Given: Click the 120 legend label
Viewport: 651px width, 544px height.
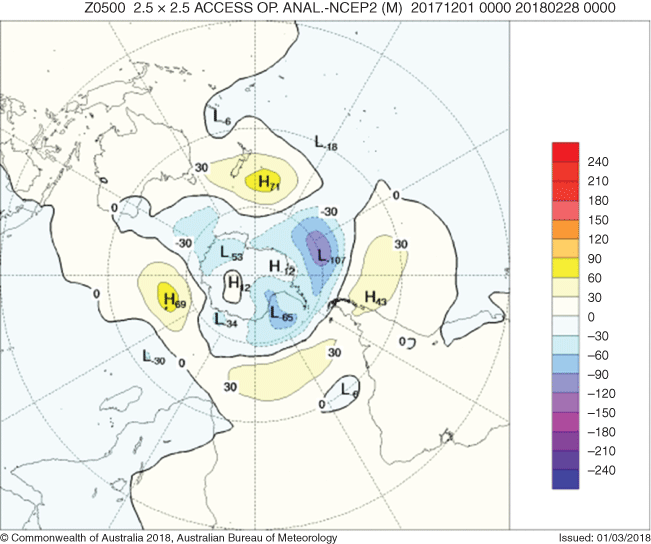Looking at the screenshot, I should [598, 239].
